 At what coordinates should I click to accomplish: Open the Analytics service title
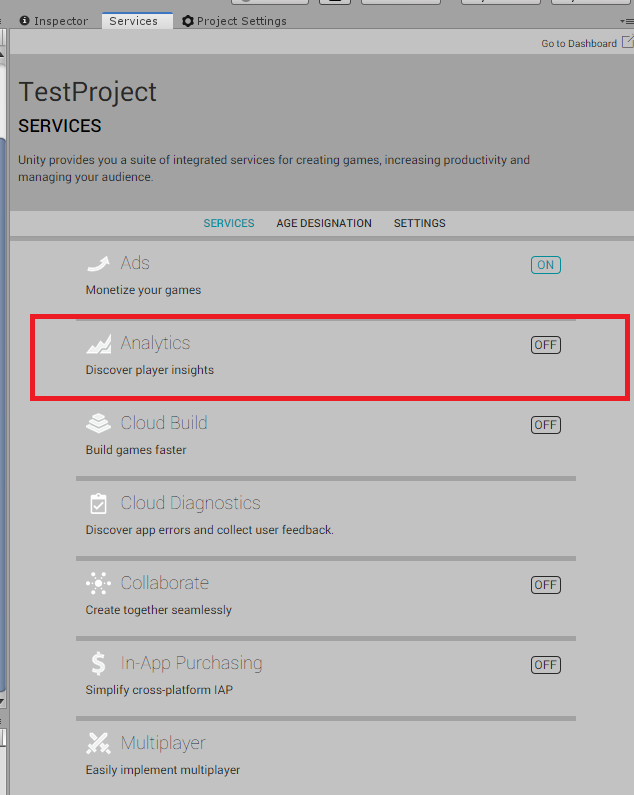click(155, 343)
